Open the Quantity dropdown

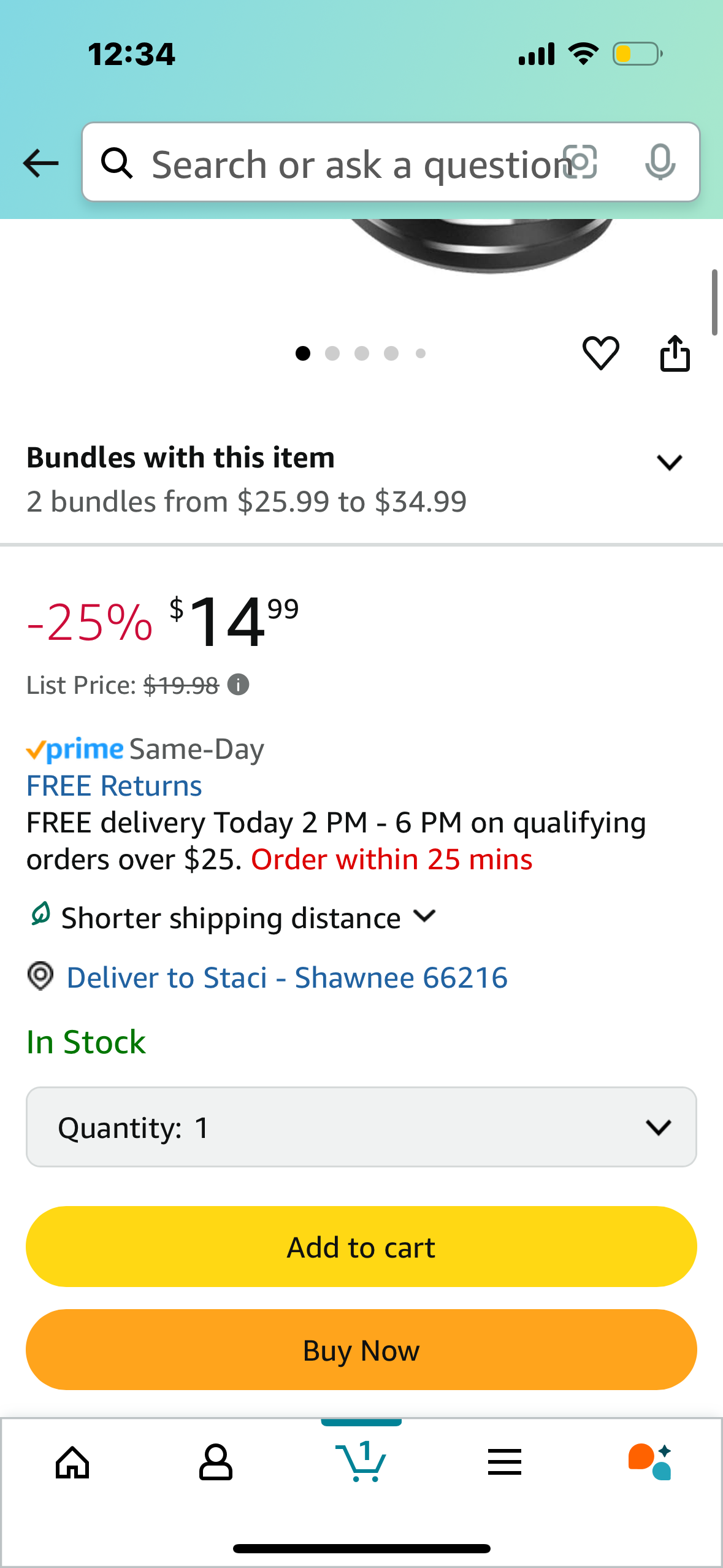pyautogui.click(x=361, y=1127)
